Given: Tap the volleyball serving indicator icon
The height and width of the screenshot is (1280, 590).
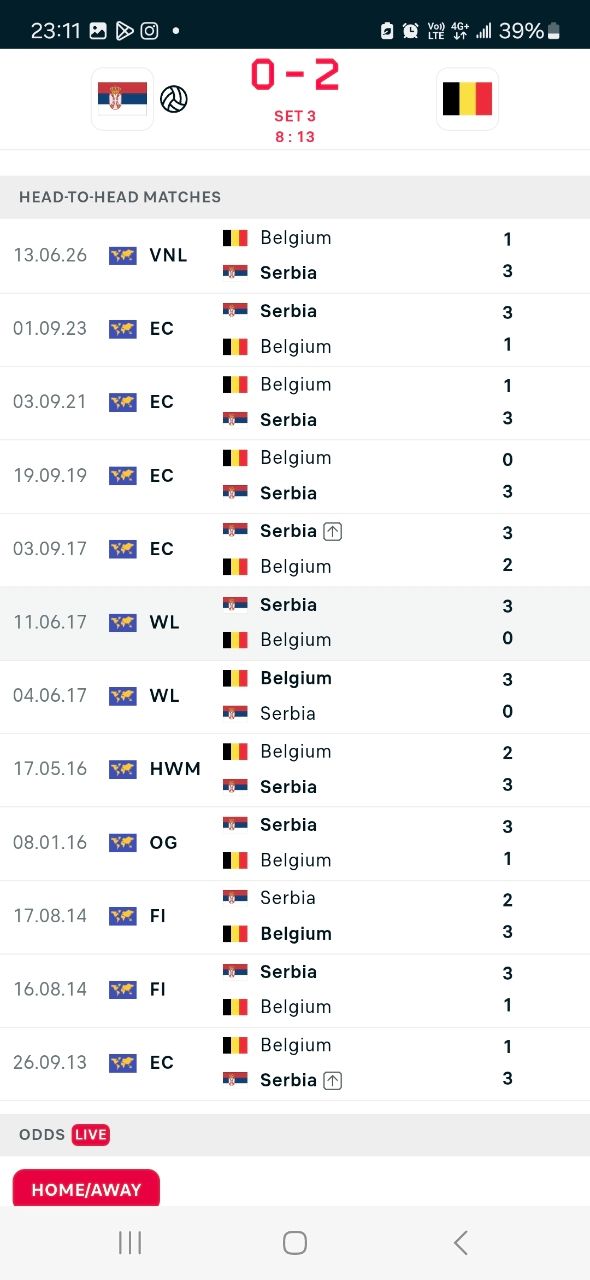Looking at the screenshot, I should (174, 99).
